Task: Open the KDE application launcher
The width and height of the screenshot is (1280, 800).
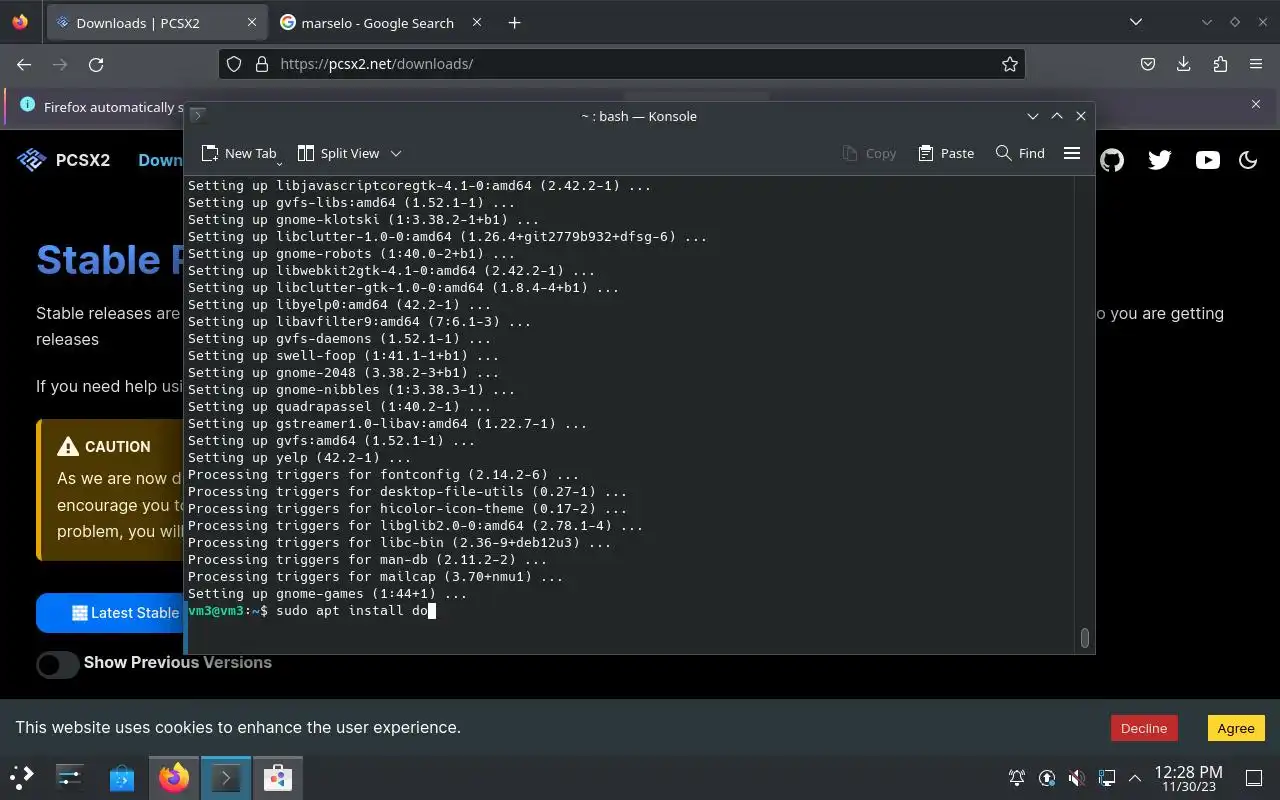Action: 22,777
